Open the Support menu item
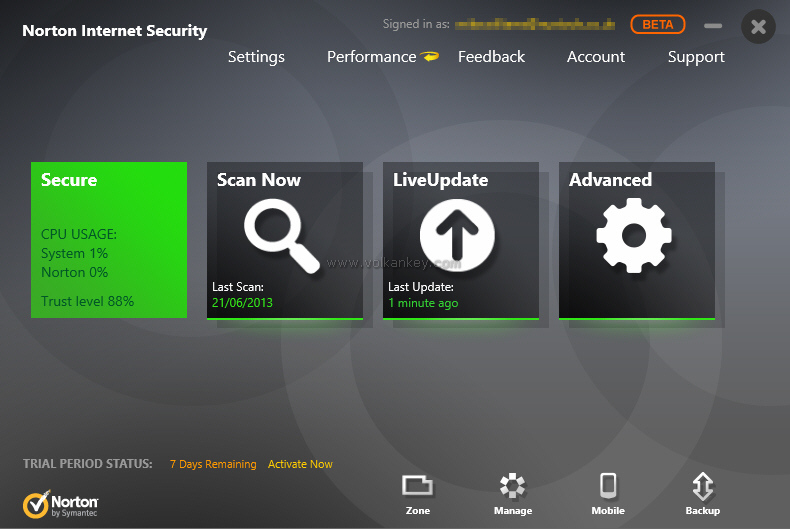Image resolution: width=790 pixels, height=529 pixels. pyautogui.click(x=696, y=57)
